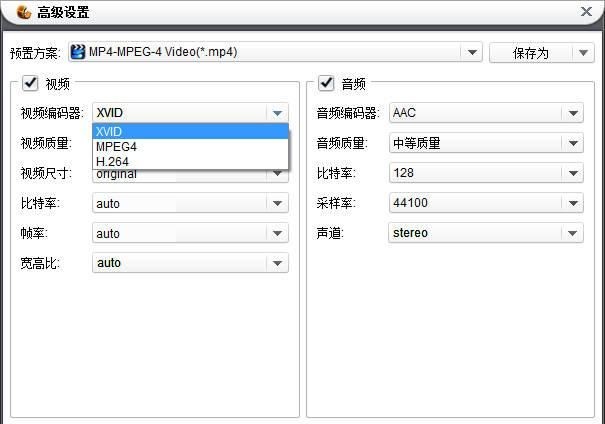Expand the 保存为 arrow menu
The image size is (605, 424).
click(583, 53)
